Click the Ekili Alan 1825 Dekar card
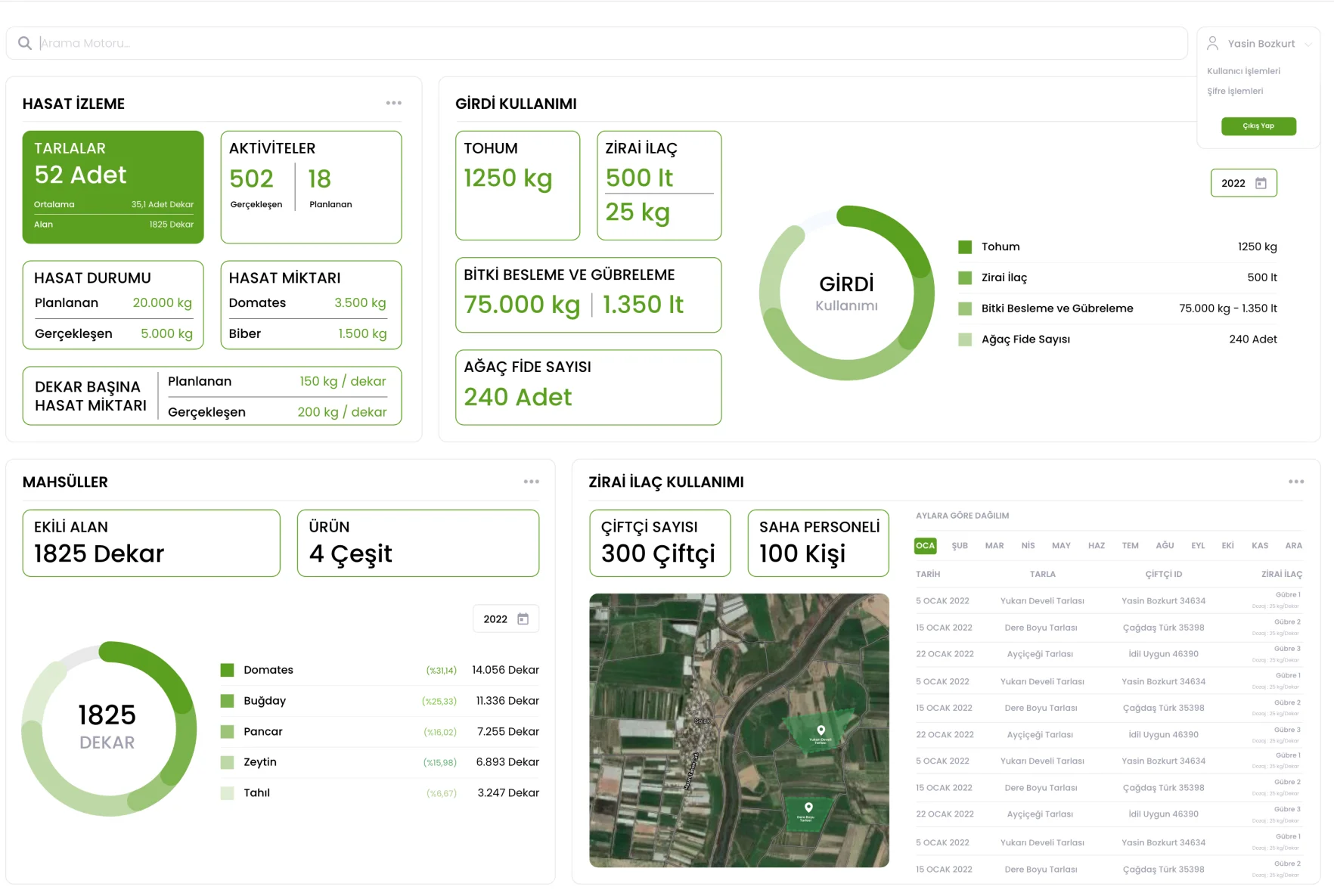Screen dimensions: 1334x896 click(151, 543)
